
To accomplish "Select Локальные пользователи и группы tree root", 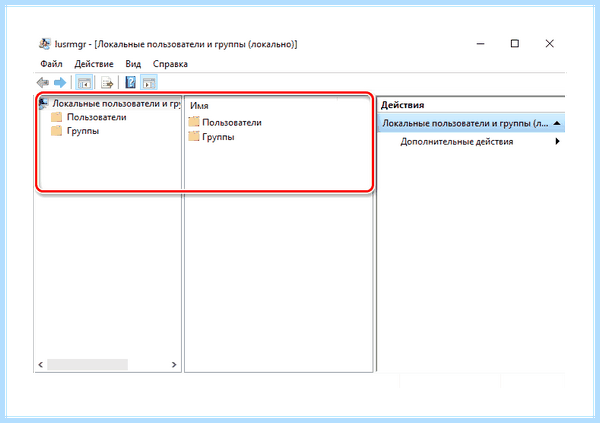I will (x=116, y=104).
